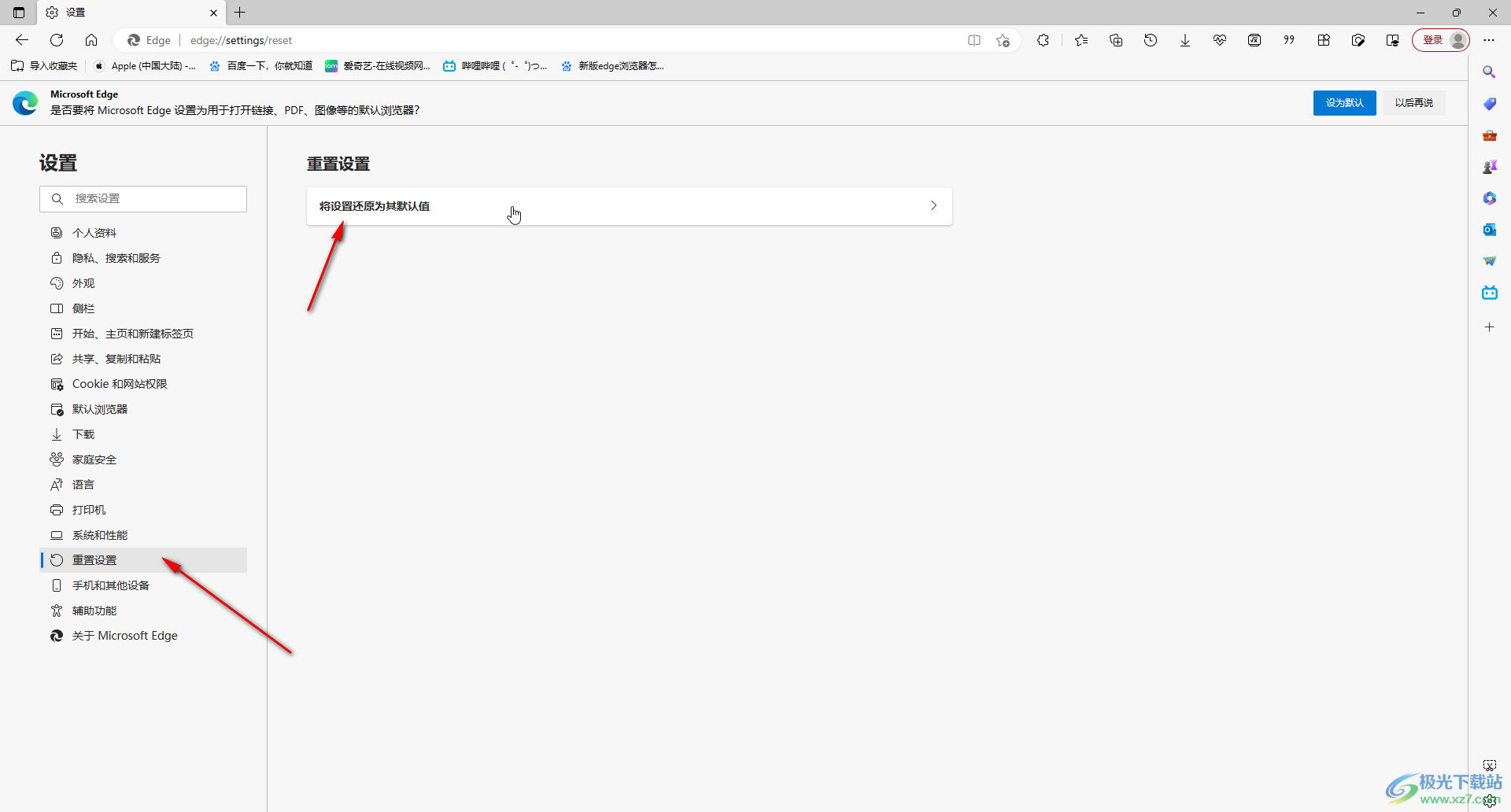Open the 爱奇艺-在线视频网 bookmark
The height and width of the screenshot is (812, 1511).
tap(378, 66)
